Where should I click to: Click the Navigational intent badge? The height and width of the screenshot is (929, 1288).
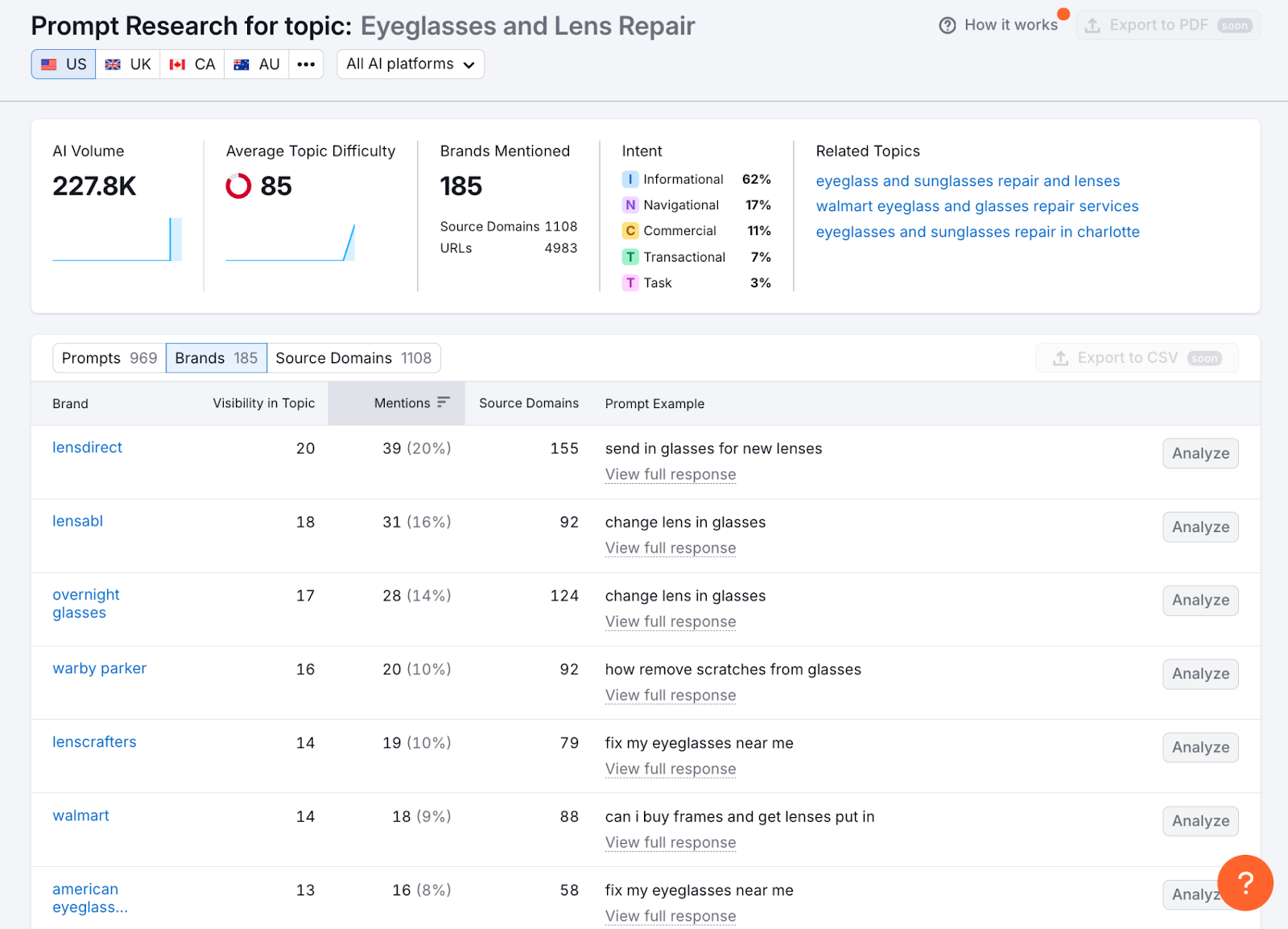(x=630, y=204)
